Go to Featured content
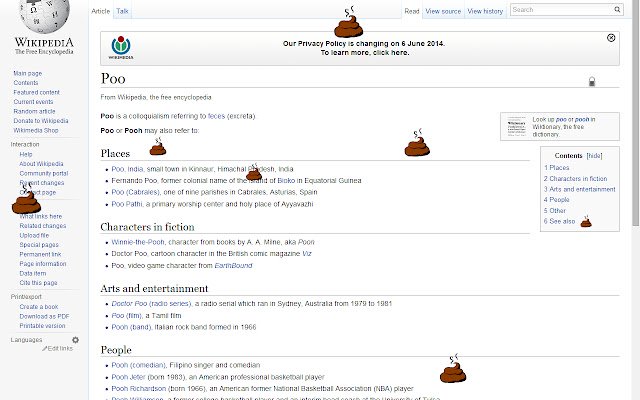Viewport: 640px width, 400px height. 36,93
